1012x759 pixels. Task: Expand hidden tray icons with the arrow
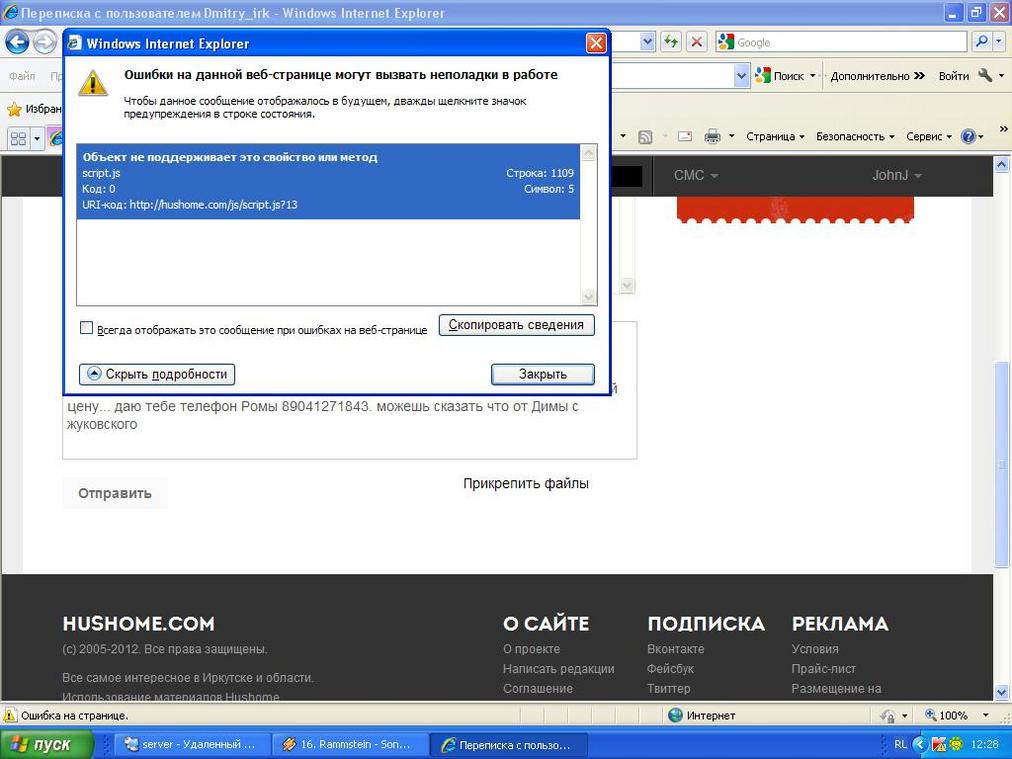point(921,744)
